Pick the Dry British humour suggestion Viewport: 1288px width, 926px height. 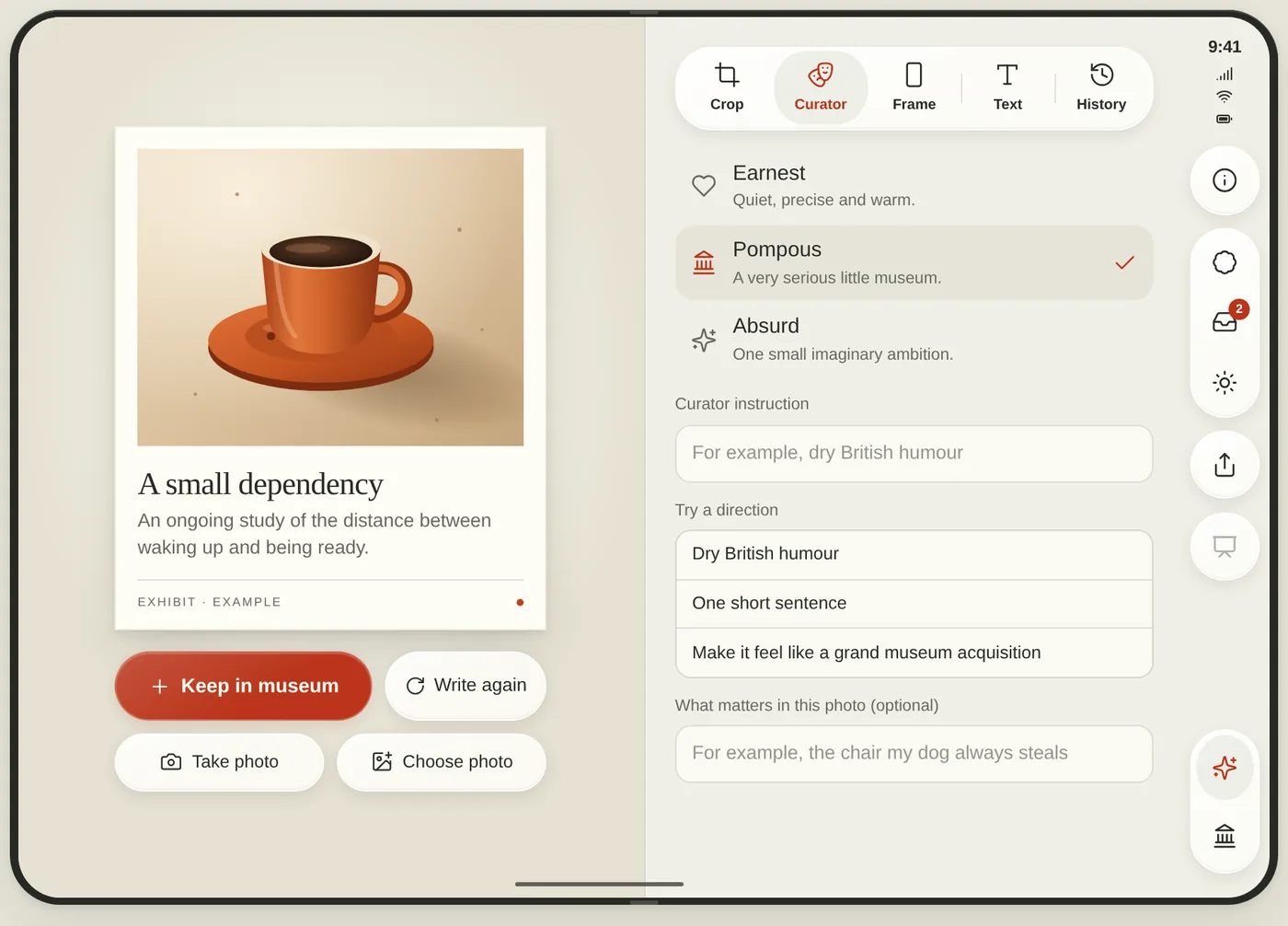(x=914, y=554)
